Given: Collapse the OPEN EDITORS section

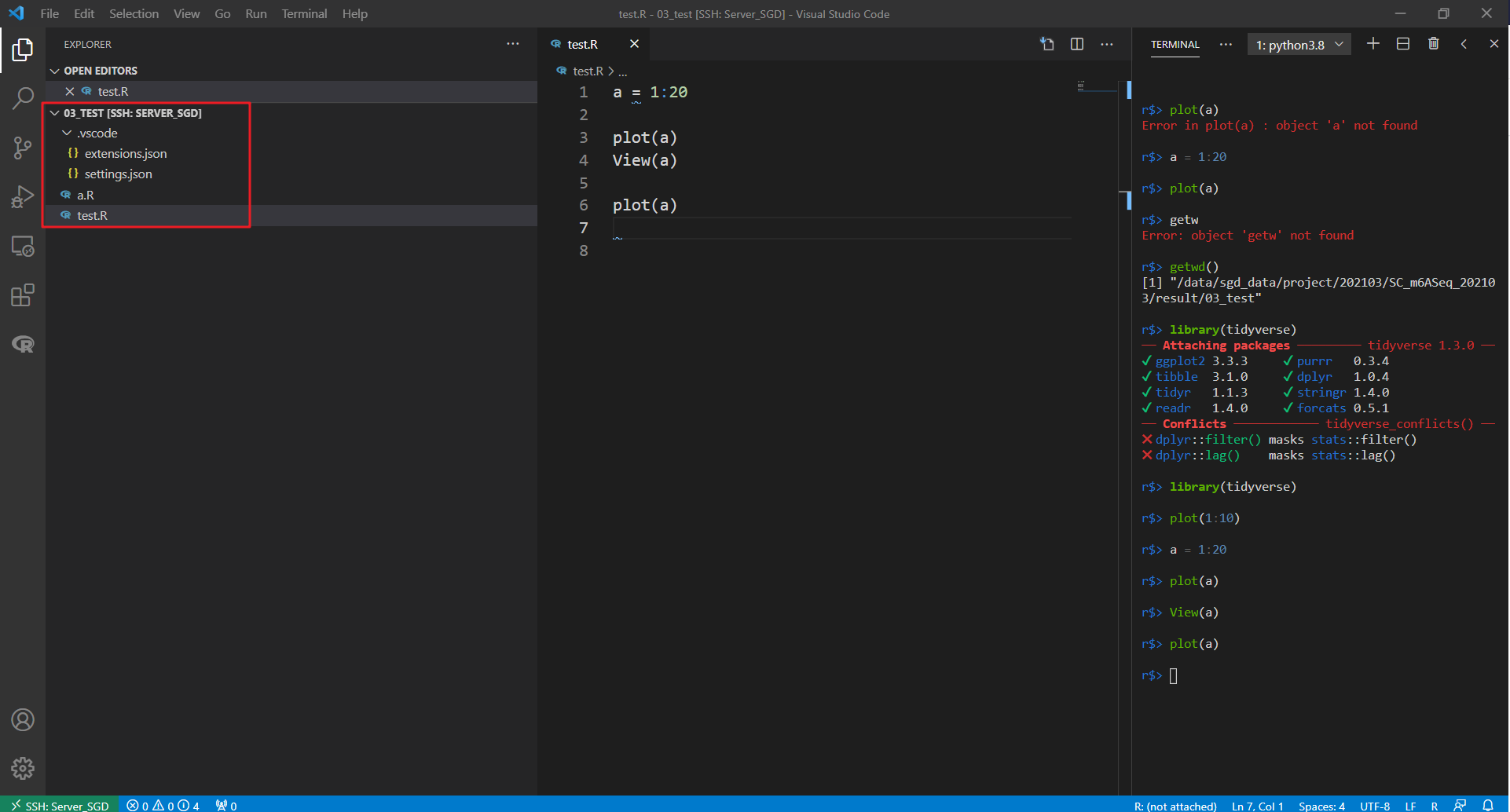Looking at the screenshot, I should pyautogui.click(x=54, y=70).
